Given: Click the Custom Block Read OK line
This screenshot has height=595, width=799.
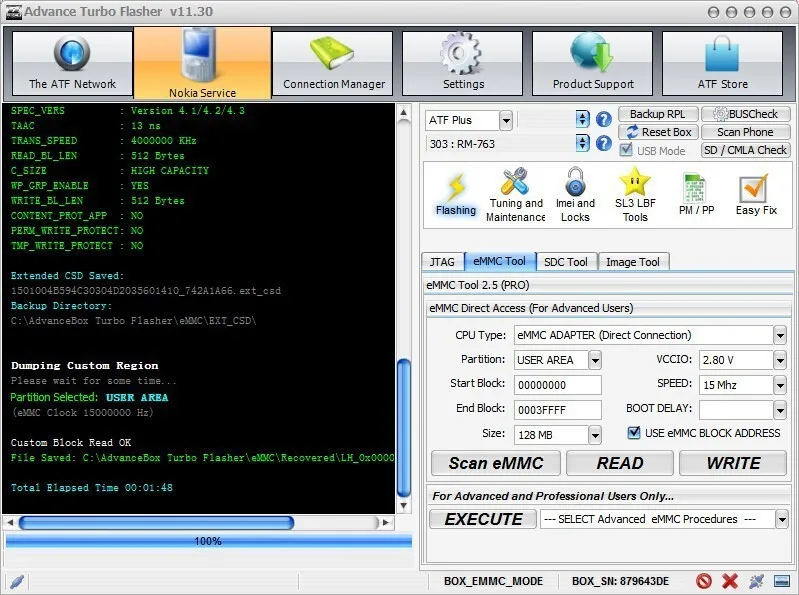Looking at the screenshot, I should [x=71, y=442].
